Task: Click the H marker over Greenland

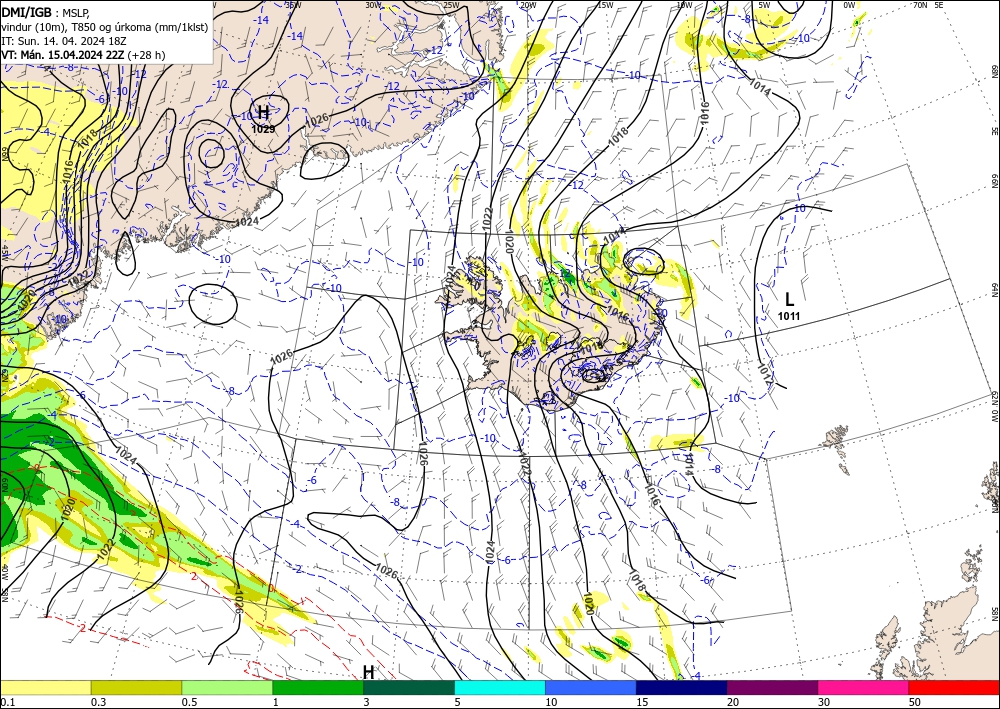Action: point(263,113)
